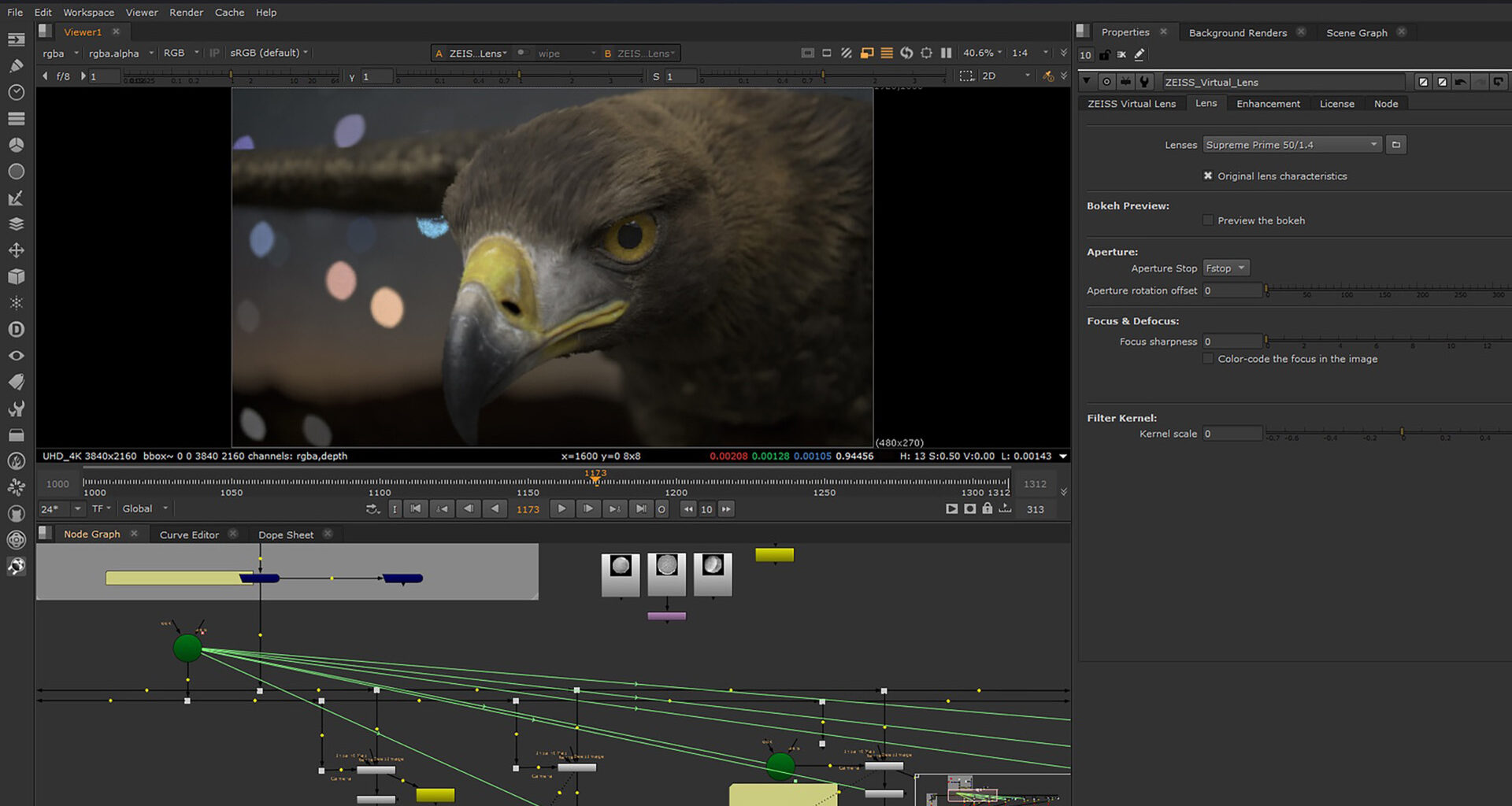Image resolution: width=1512 pixels, height=806 pixels.
Task: Switch to the Enhancement tab
Action: (x=1268, y=104)
